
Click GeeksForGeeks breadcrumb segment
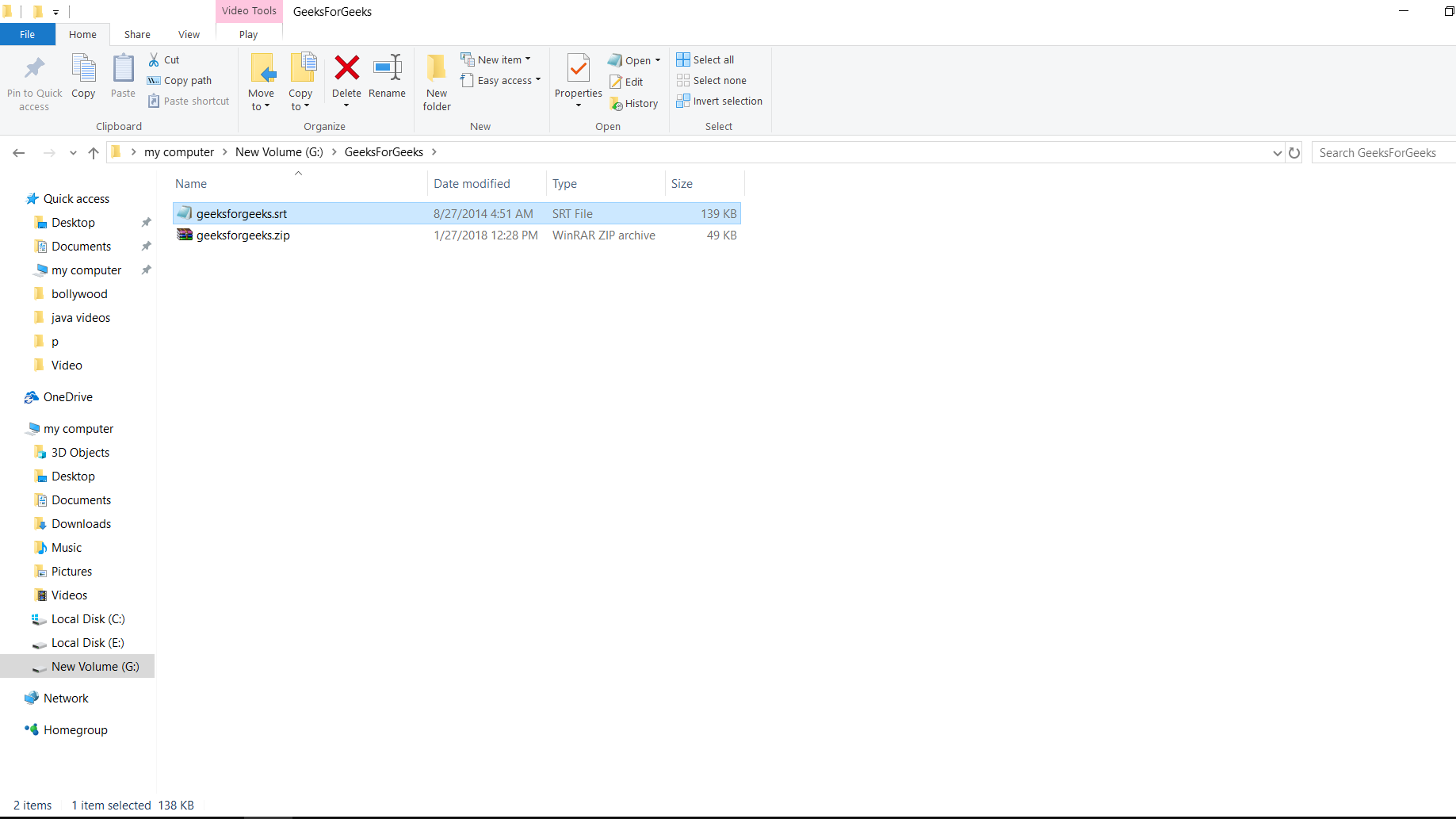pyautogui.click(x=384, y=151)
